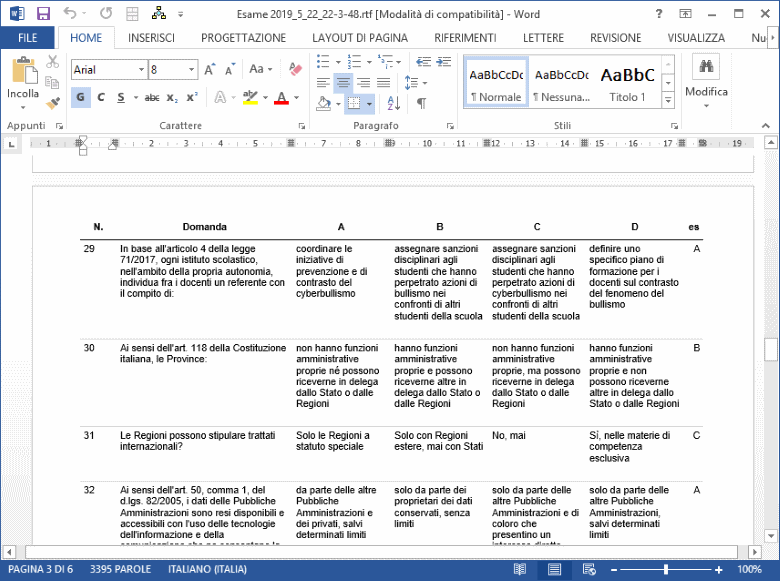Viewport: 780px width, 581px height.
Task: Click the Clear Formatting eraser icon
Action: [x=294, y=70]
